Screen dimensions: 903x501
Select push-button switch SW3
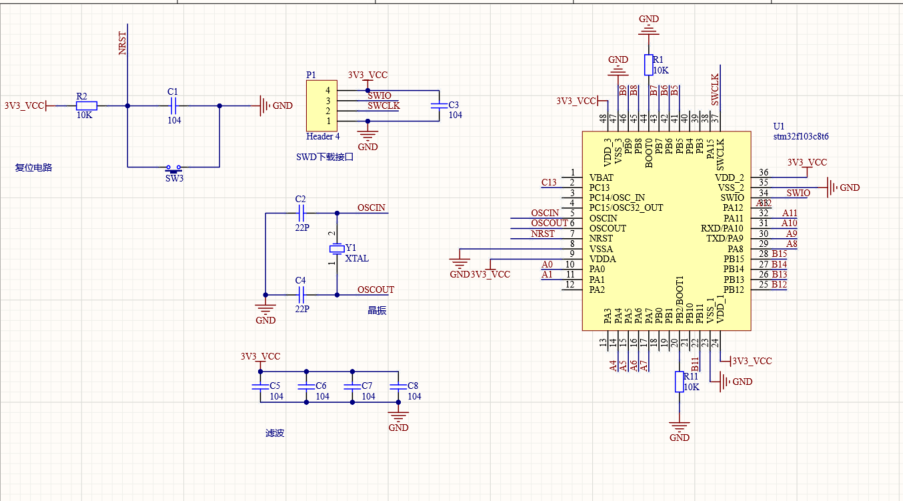click(173, 168)
